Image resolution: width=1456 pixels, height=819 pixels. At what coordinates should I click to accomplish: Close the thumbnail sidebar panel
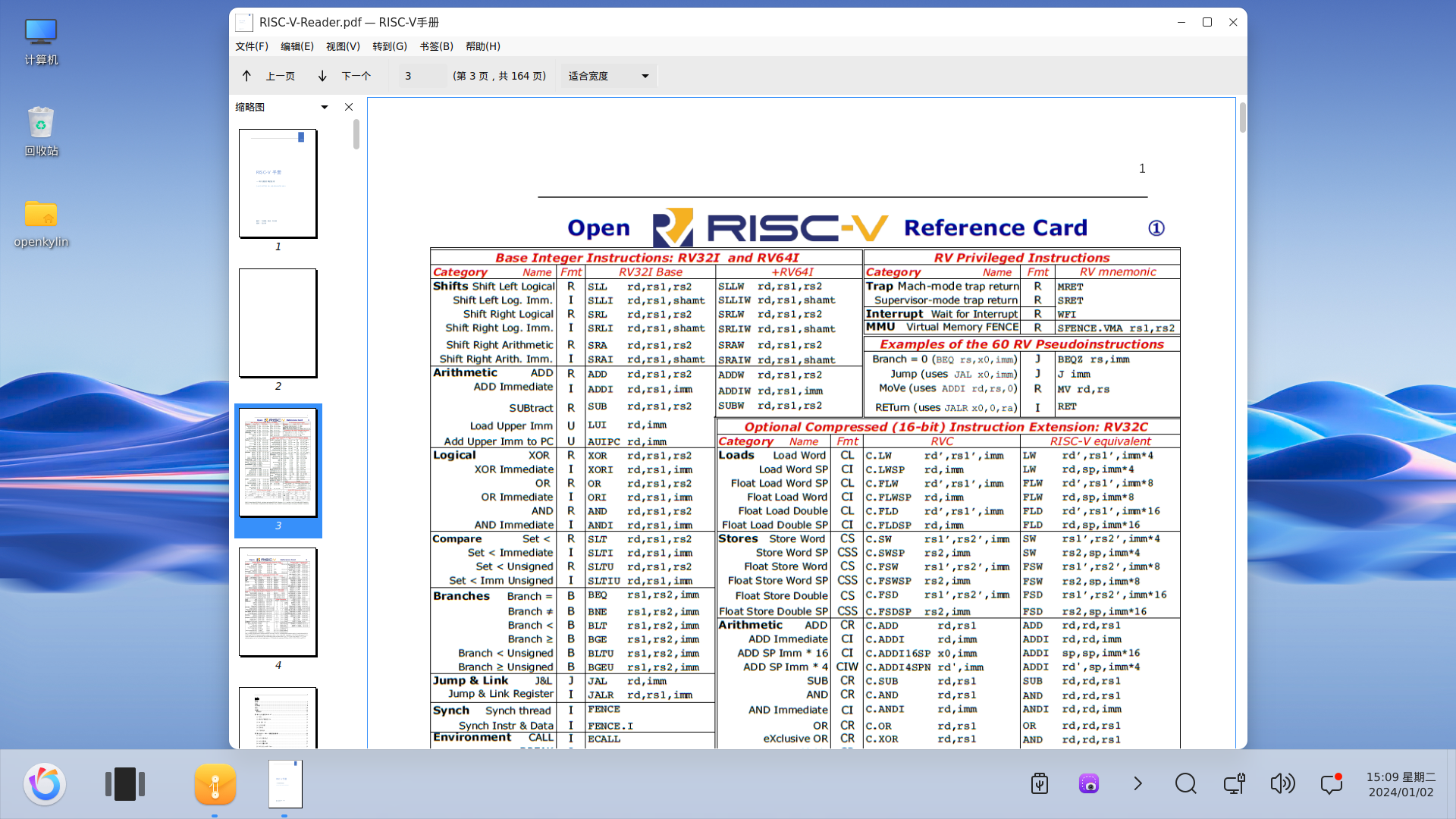pyautogui.click(x=349, y=107)
